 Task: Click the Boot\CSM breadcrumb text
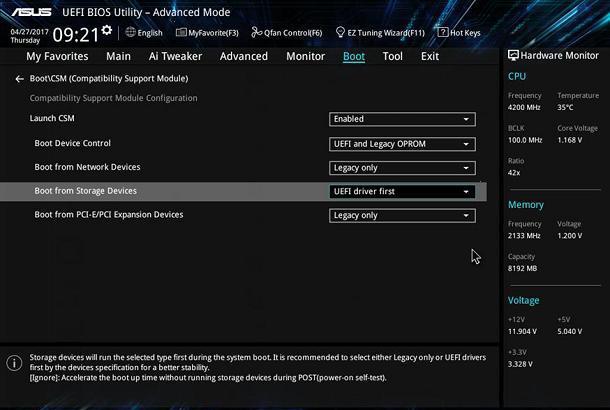[x=109, y=79]
